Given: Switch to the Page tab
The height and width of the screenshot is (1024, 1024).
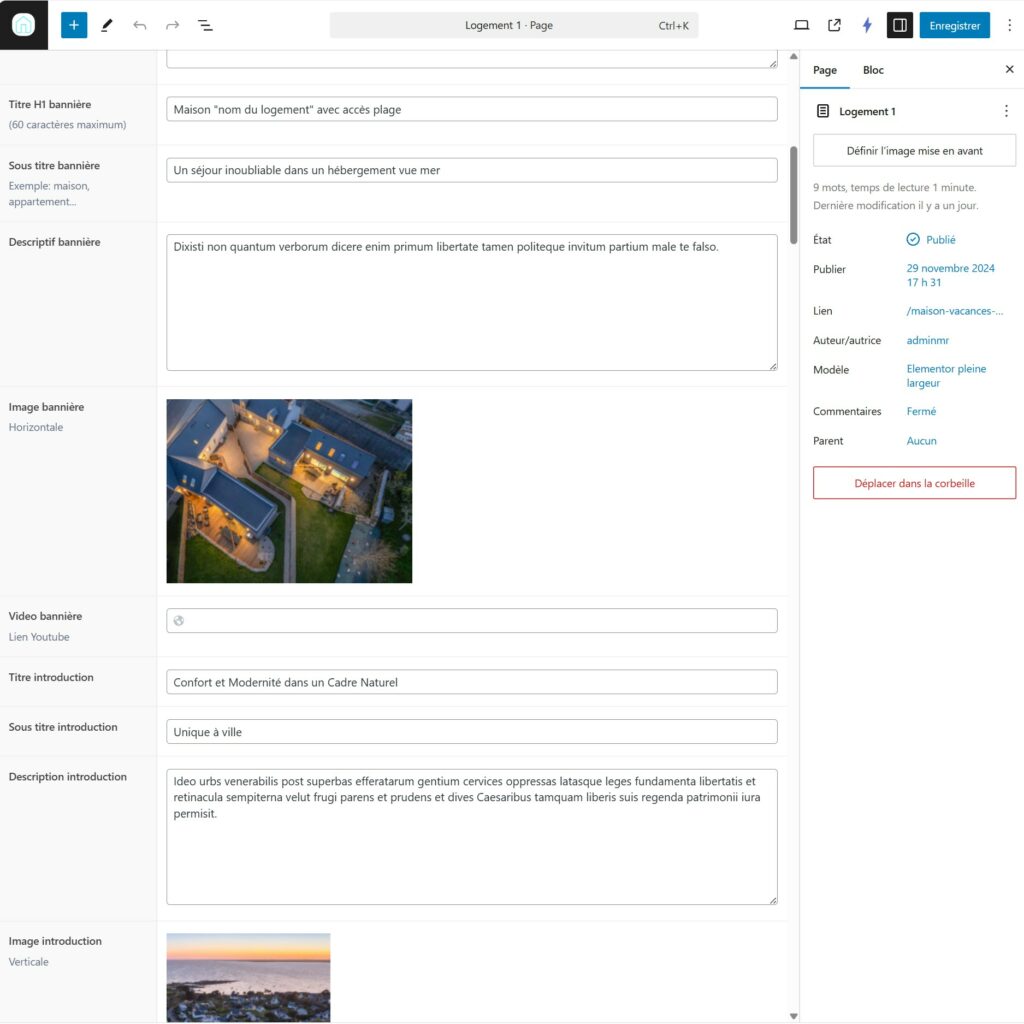Looking at the screenshot, I should coord(825,70).
